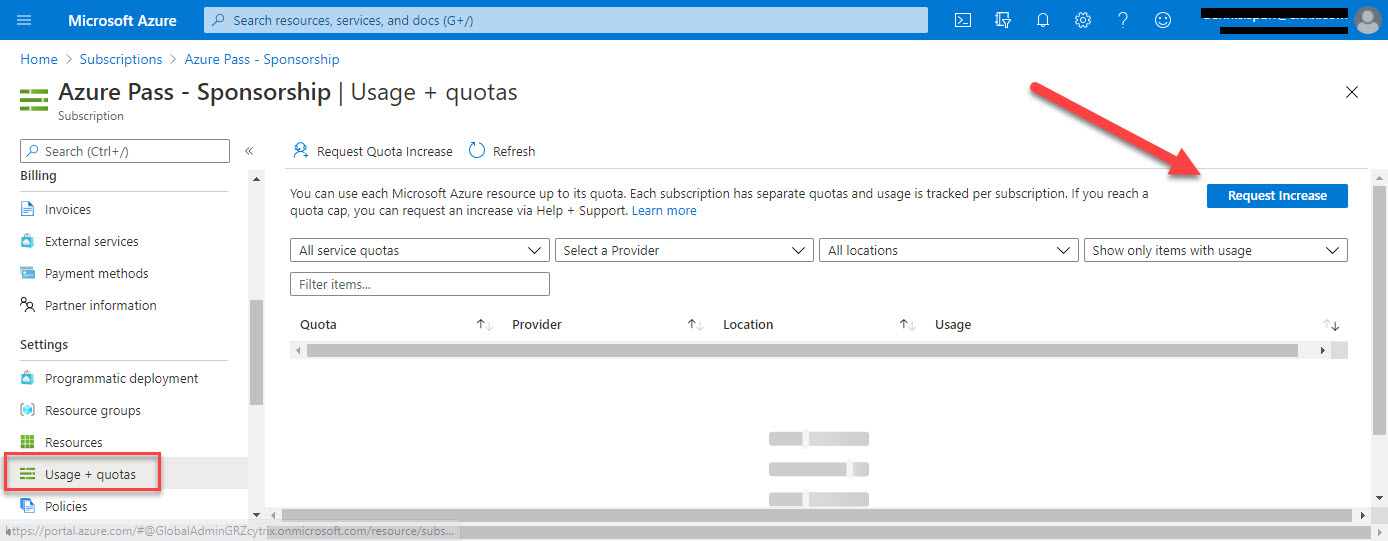Click the Microsoft Azure logo text
Screen dimensions: 1388x541
(123, 20)
